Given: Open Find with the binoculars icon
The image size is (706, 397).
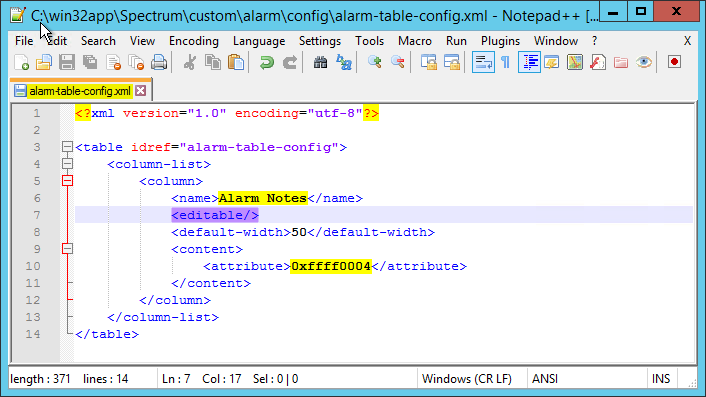Looking at the screenshot, I should [x=320, y=62].
